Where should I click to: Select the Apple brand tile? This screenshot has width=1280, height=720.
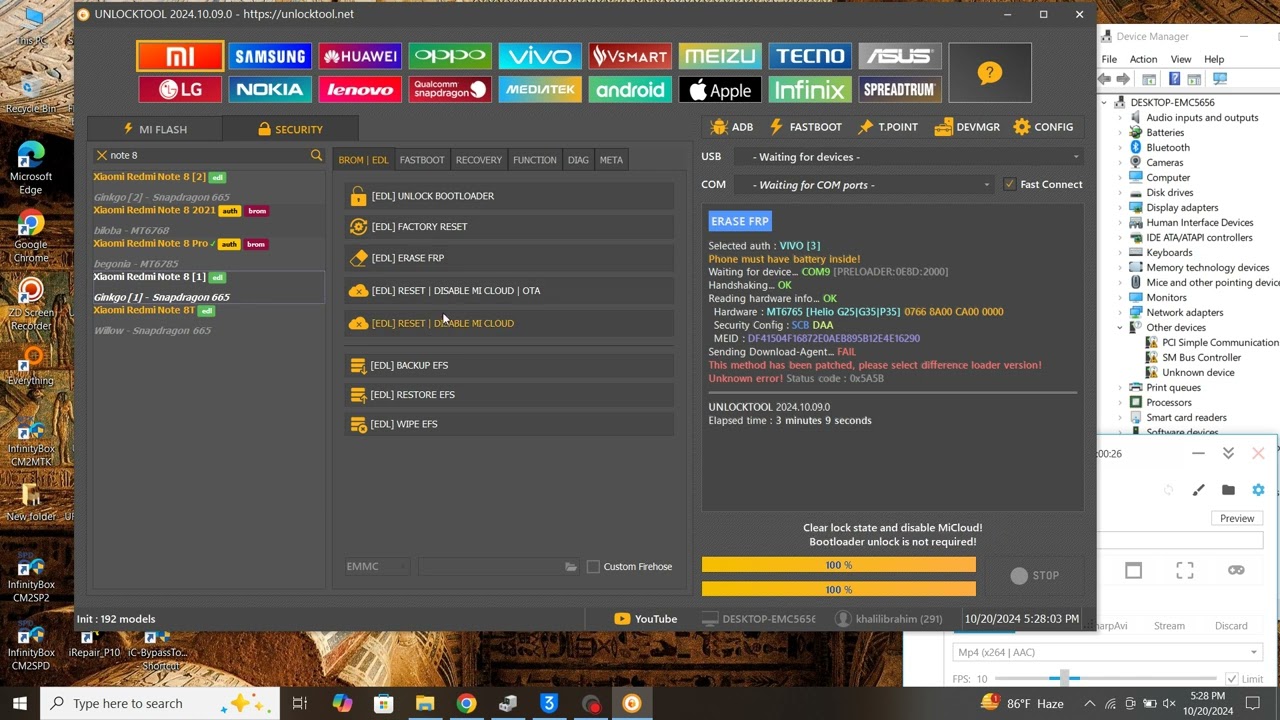[720, 90]
